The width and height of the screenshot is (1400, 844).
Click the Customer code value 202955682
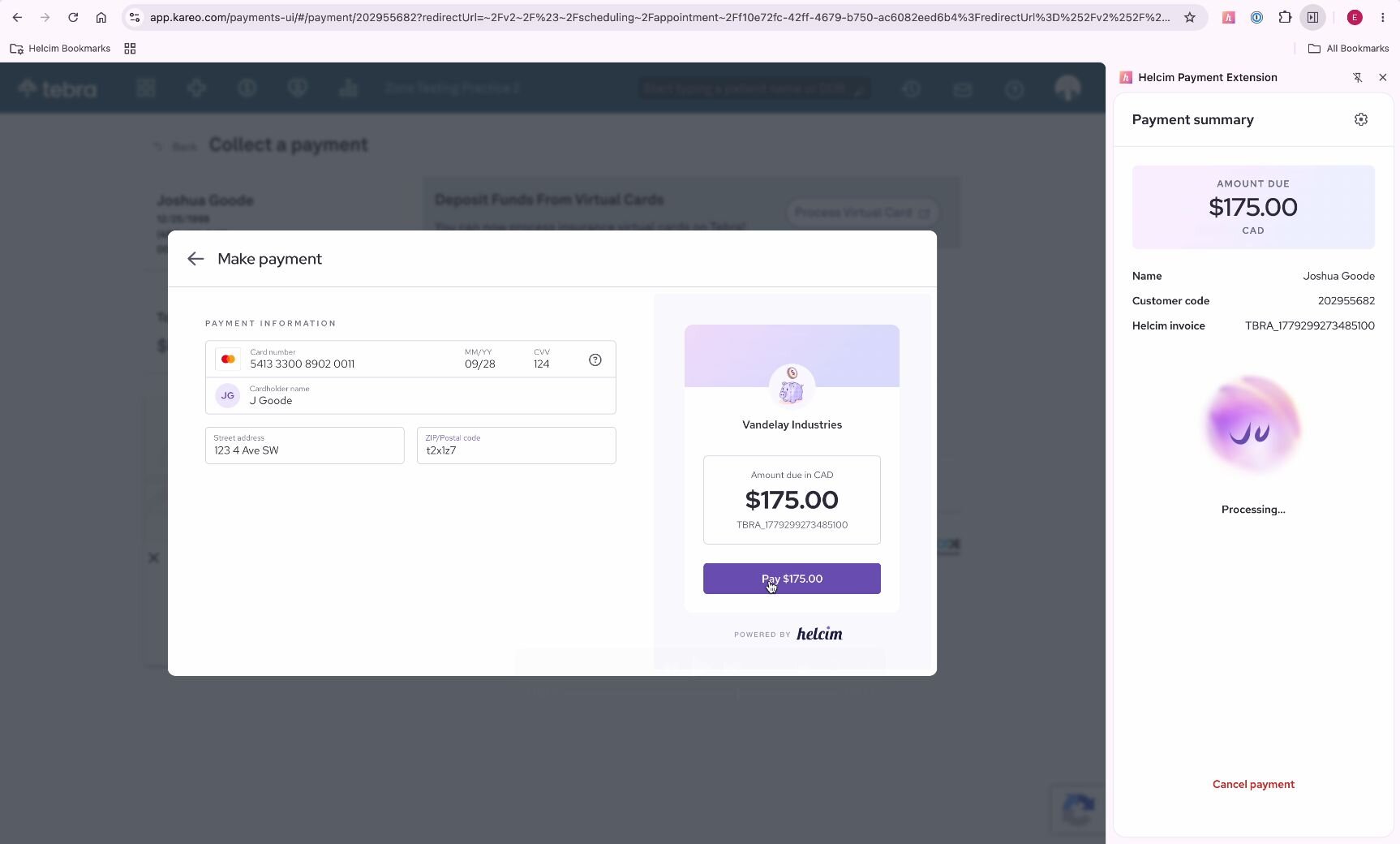[1346, 300]
